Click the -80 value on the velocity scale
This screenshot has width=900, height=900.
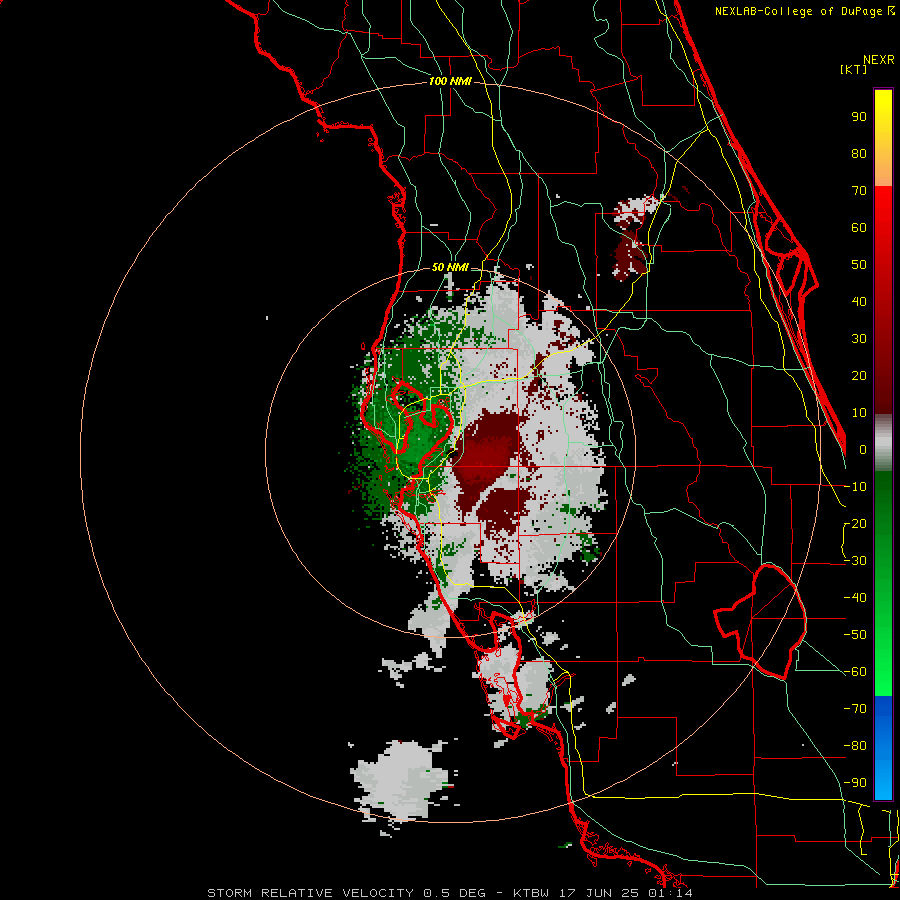pos(855,746)
